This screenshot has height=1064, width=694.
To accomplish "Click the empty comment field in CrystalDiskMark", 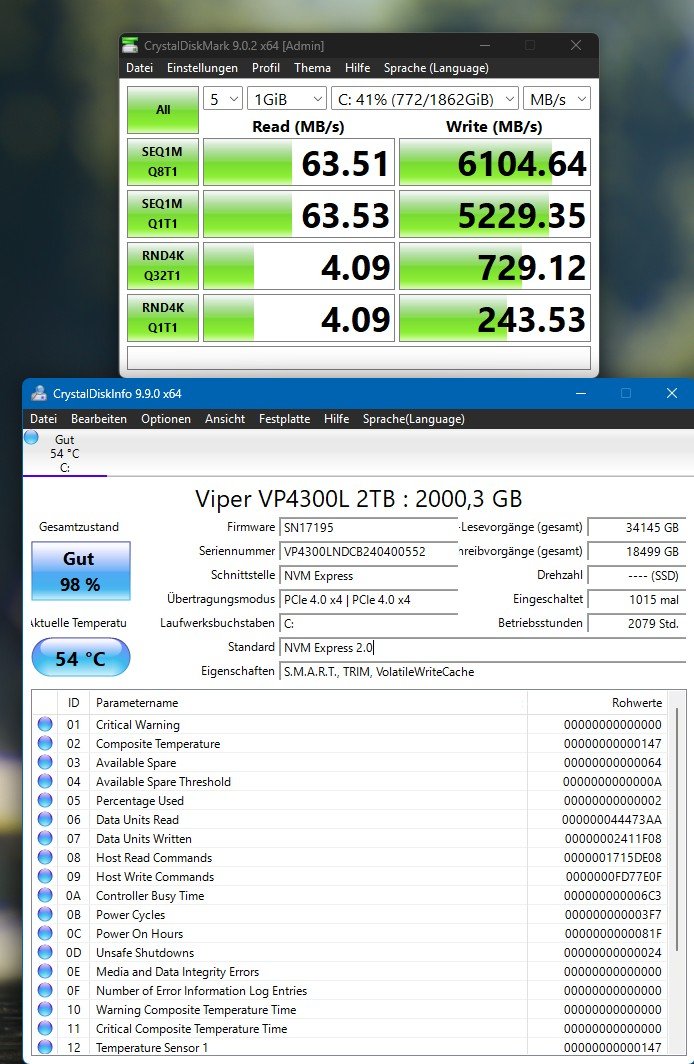I will point(358,358).
